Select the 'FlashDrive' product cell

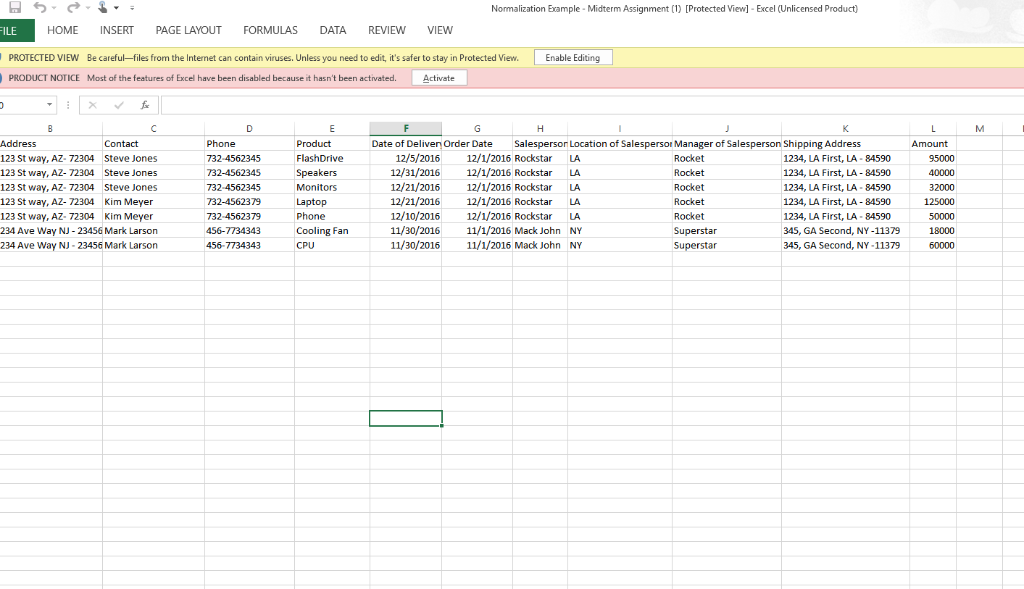pos(332,158)
